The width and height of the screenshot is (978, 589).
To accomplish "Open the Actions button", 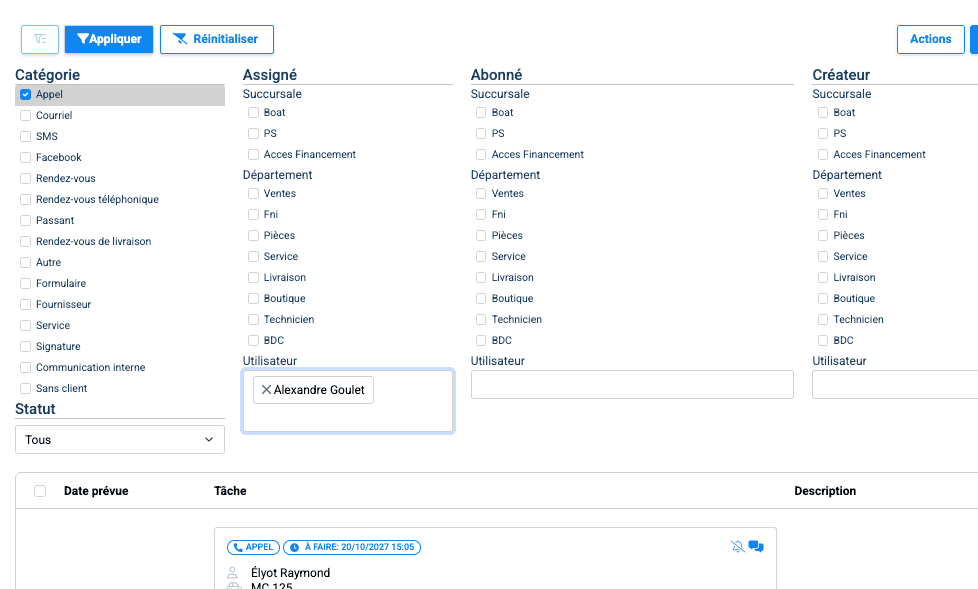I will (931, 39).
